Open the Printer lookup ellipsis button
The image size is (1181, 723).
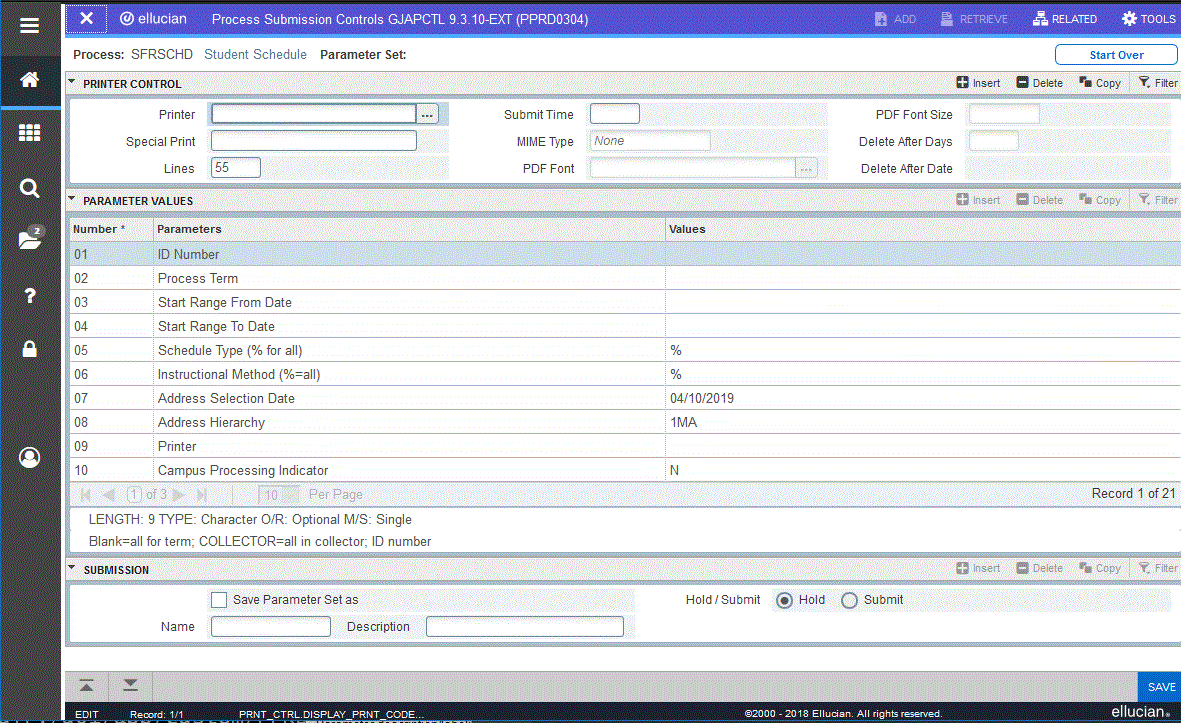(x=427, y=114)
